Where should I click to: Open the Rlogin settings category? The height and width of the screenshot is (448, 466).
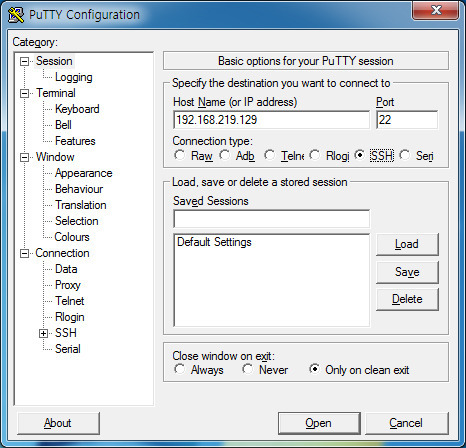(69, 317)
